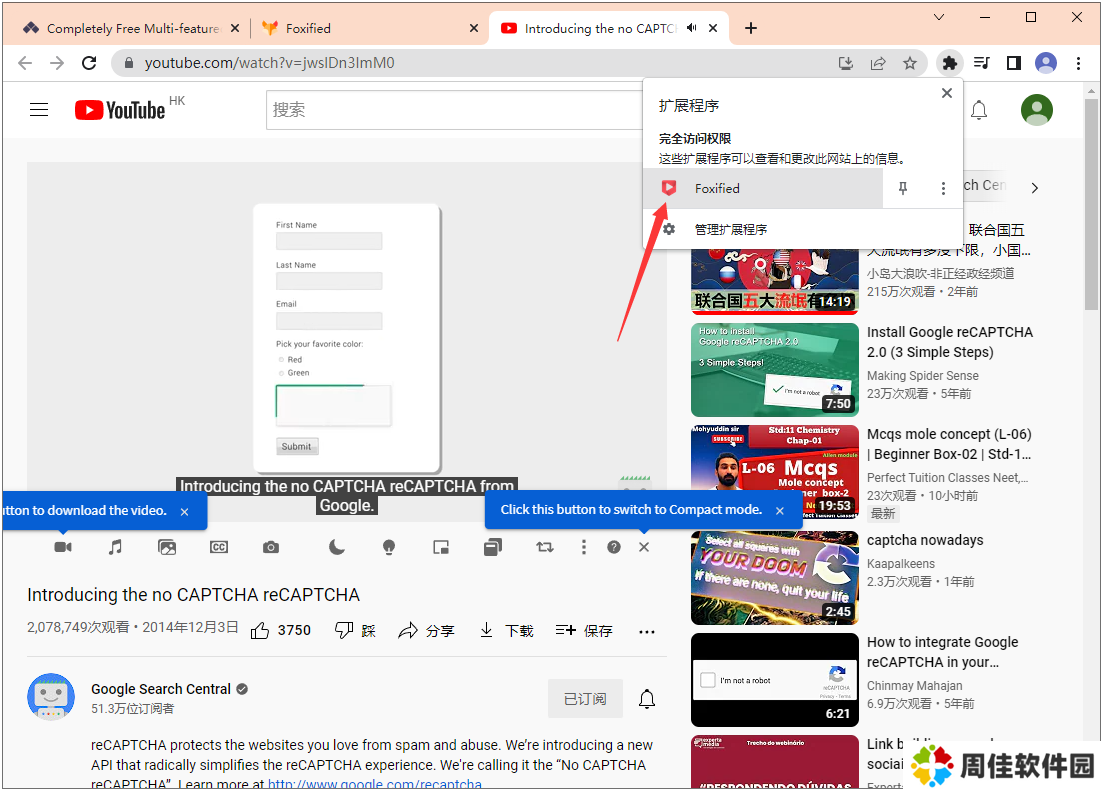Open the Google Search Central channel link
This screenshot has height=791, width=1103.
coord(161,689)
